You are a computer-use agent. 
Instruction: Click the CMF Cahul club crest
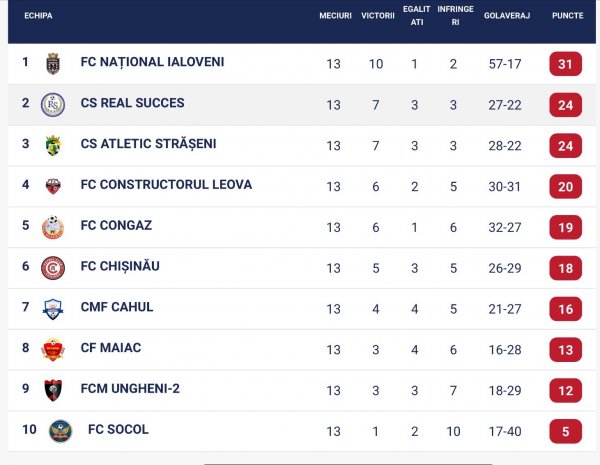(x=53, y=309)
